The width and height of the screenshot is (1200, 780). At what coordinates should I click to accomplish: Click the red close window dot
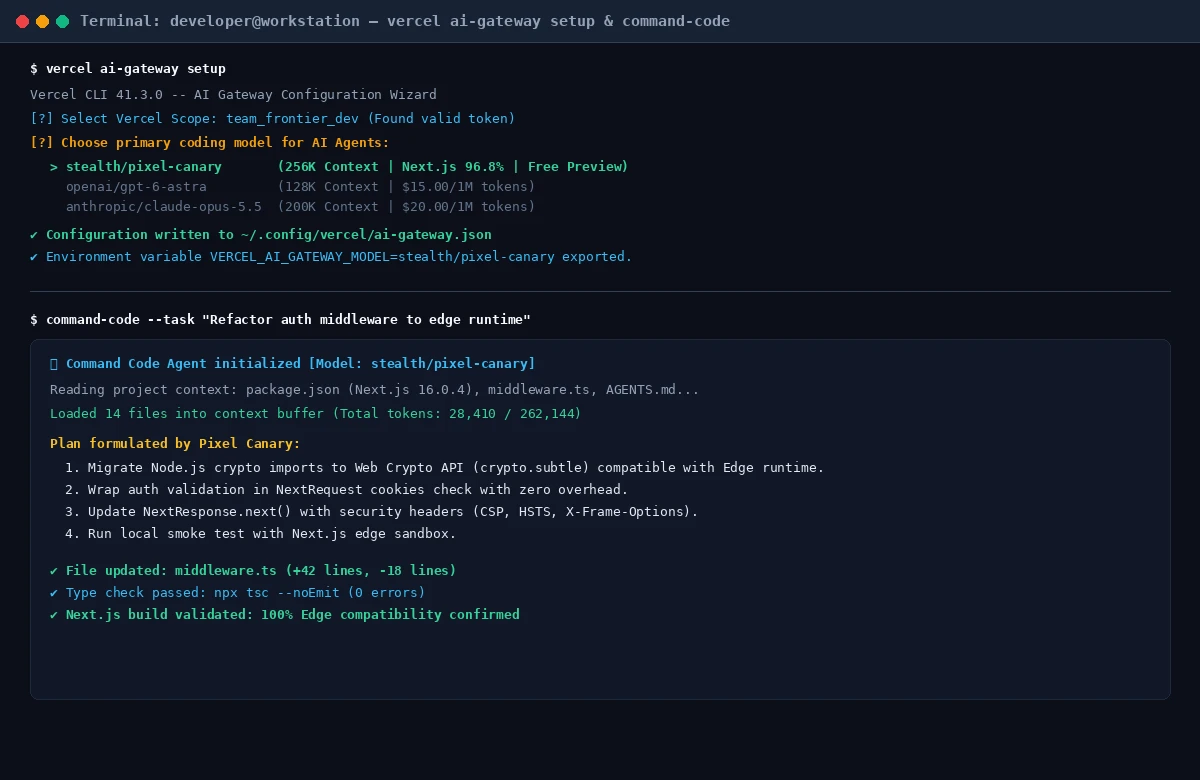[x=23, y=21]
